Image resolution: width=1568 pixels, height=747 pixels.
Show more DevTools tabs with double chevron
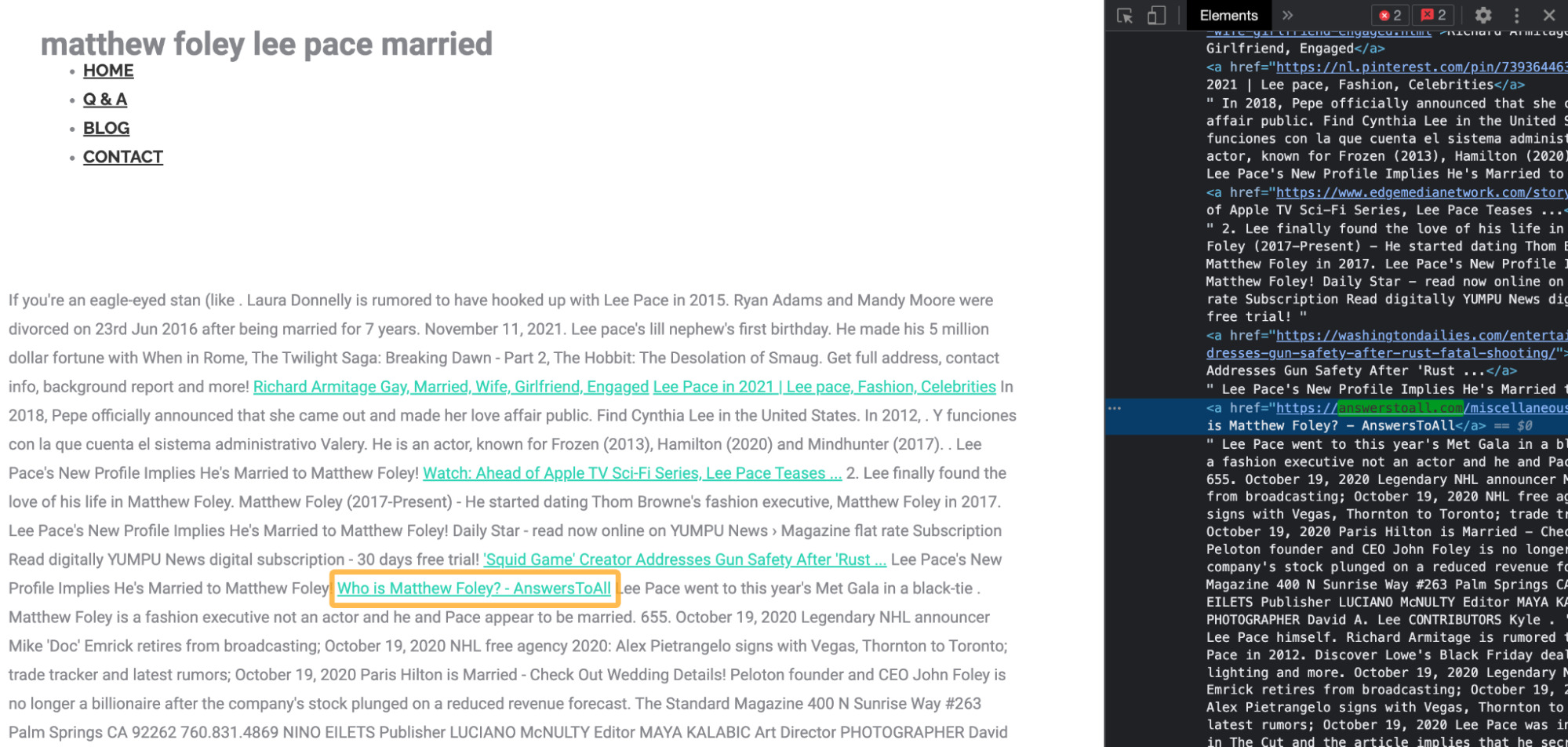(1287, 16)
